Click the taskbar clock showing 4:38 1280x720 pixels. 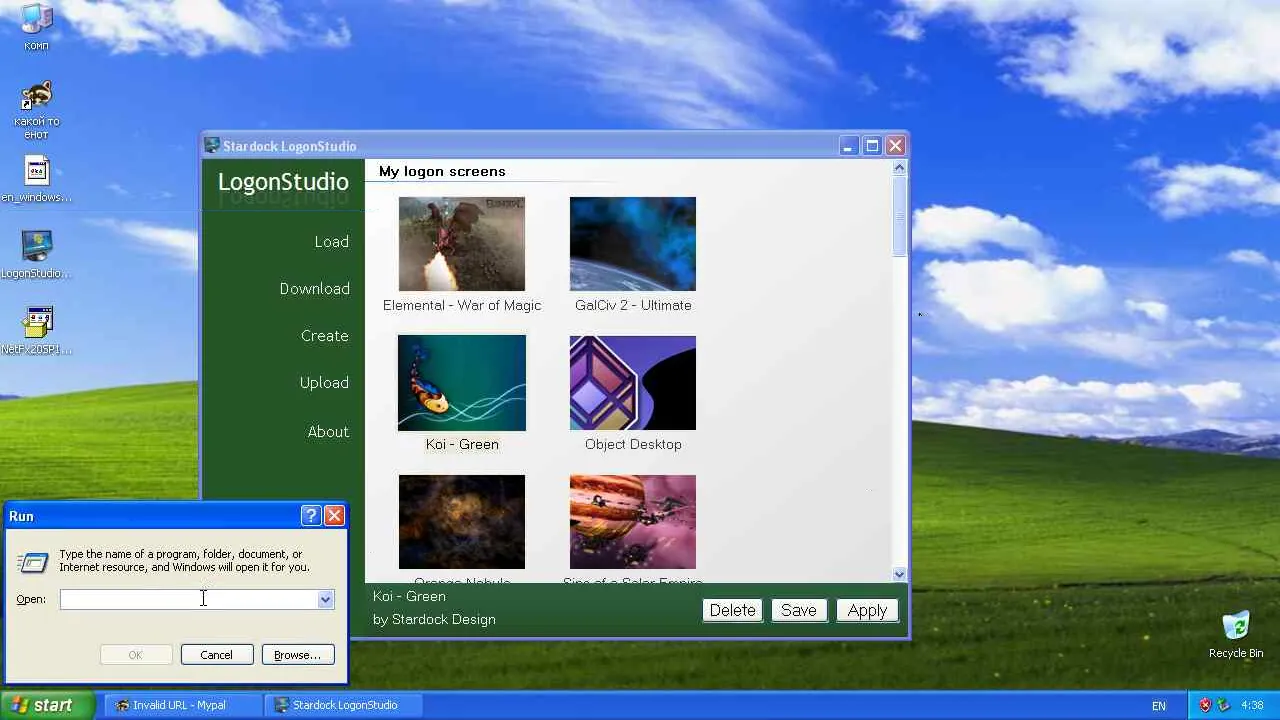pyautogui.click(x=1252, y=705)
